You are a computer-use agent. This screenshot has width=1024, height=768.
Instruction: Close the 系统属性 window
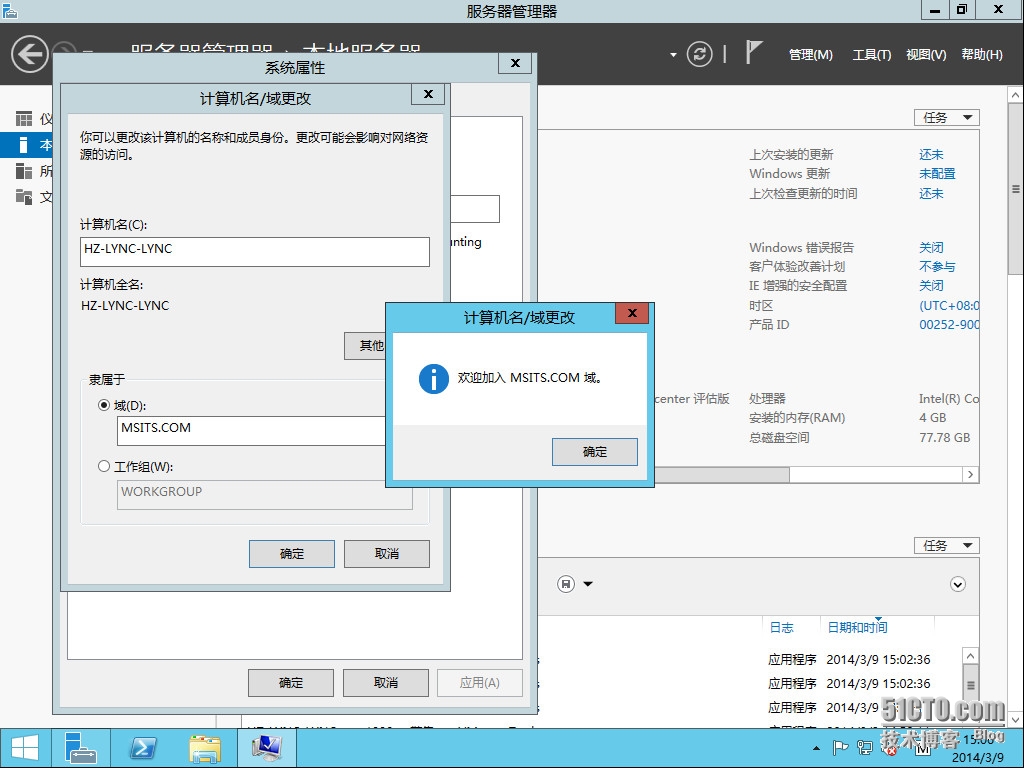515,63
